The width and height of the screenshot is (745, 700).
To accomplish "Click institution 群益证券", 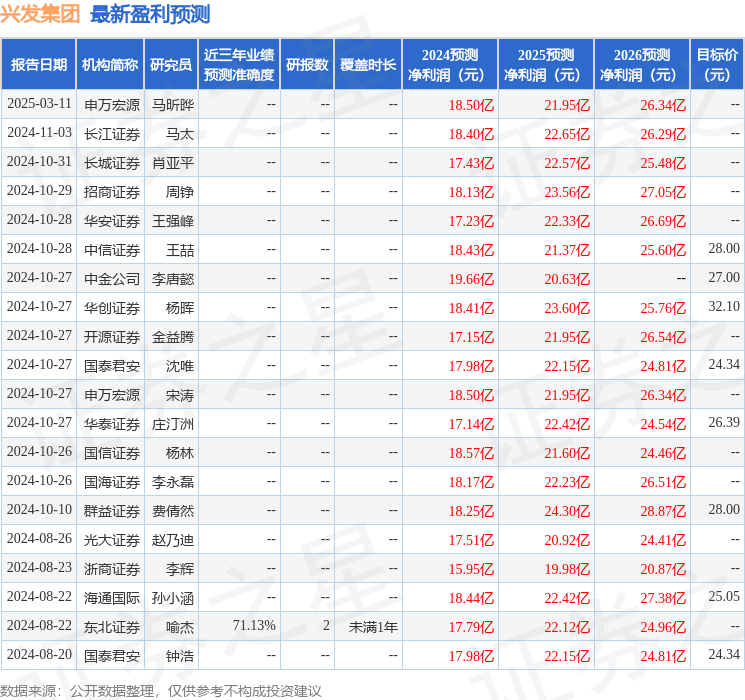I will point(112,511).
